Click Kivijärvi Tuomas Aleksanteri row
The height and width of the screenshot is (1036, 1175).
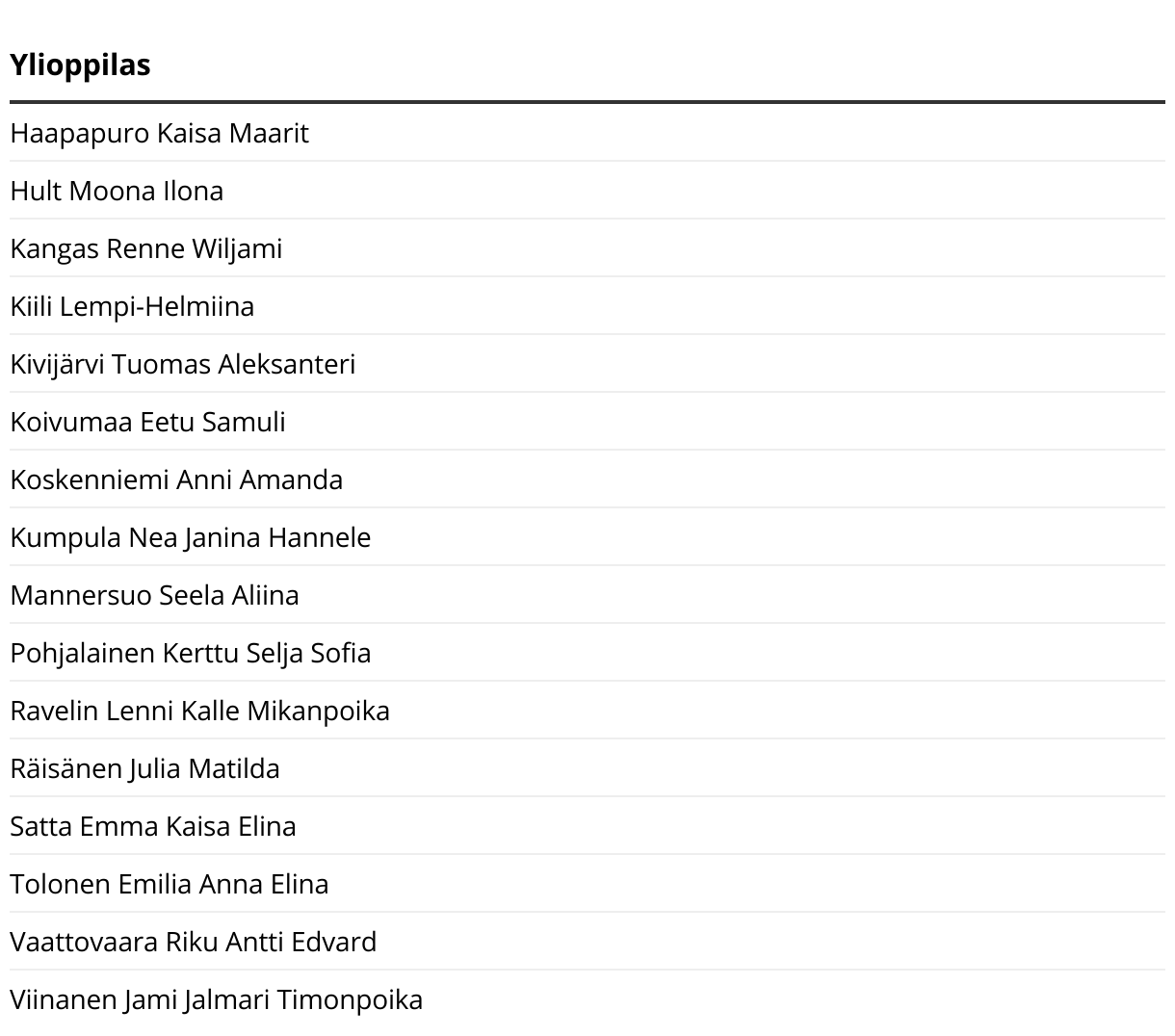point(587,364)
